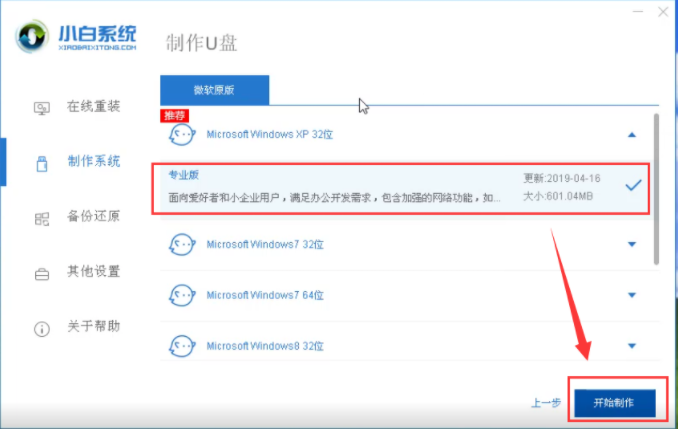Click the 大小:601.04MB size text
Image resolution: width=678 pixels, height=429 pixels.
[558, 196]
